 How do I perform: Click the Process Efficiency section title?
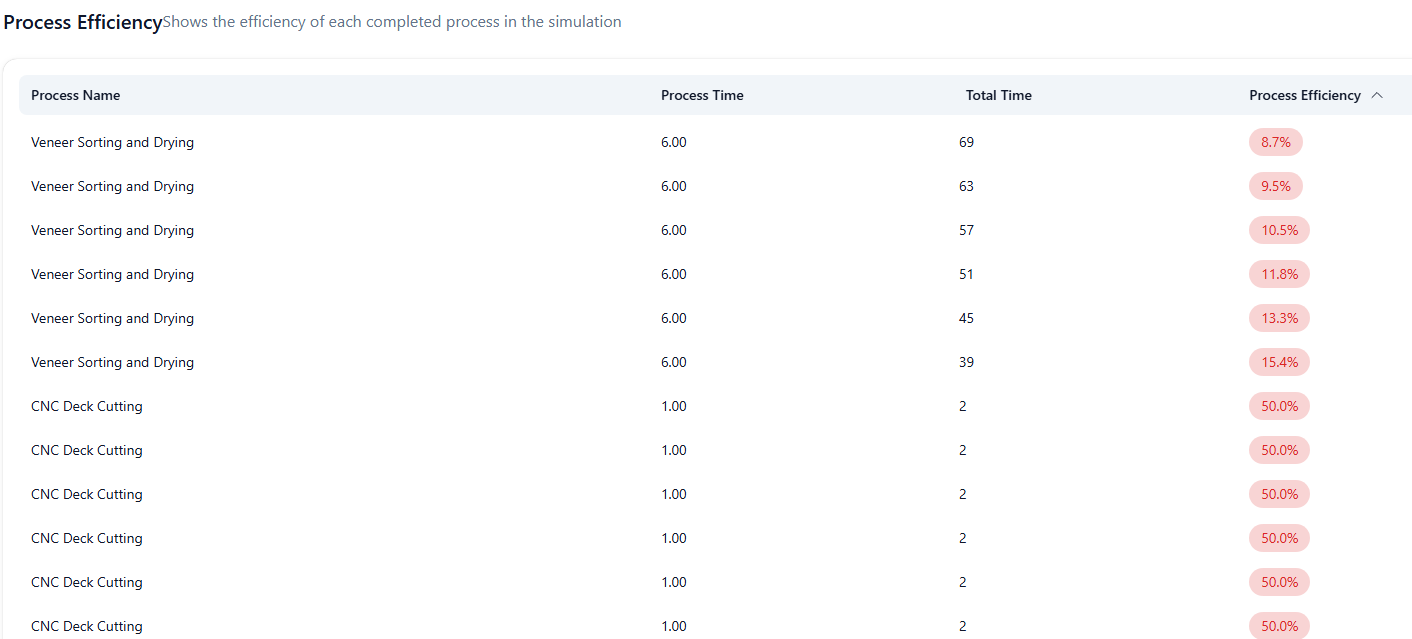(82, 22)
